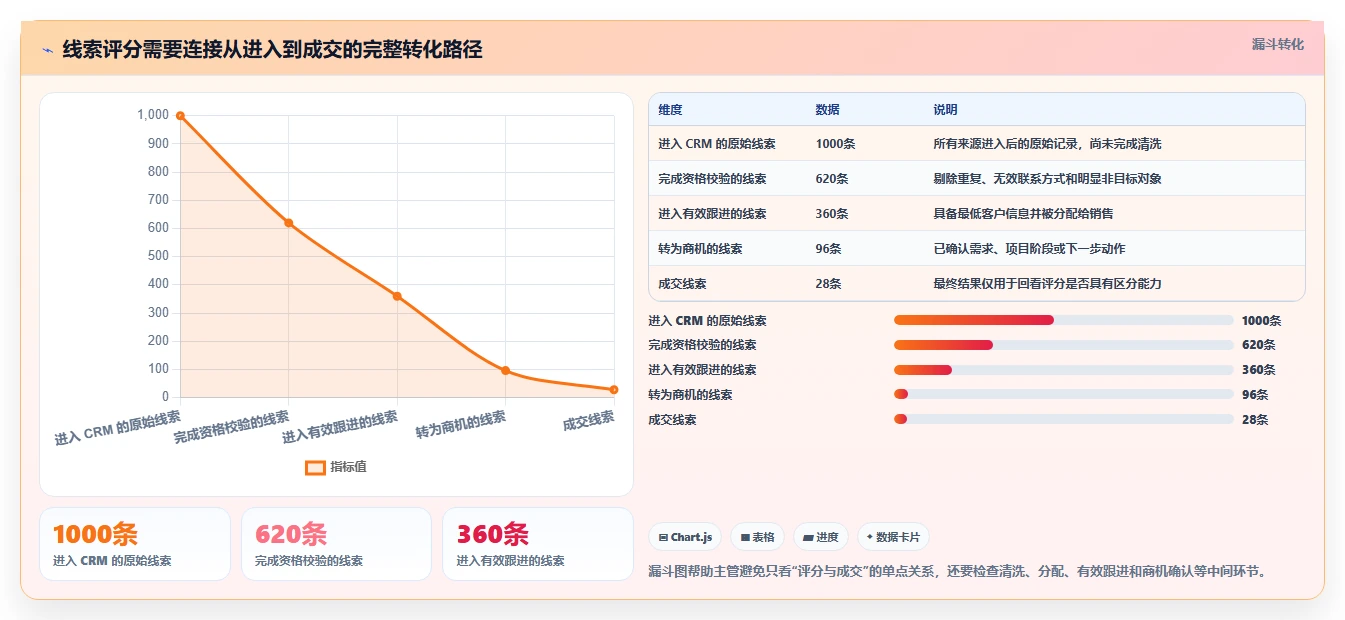Click the 维度 table column header
This screenshot has width=1345, height=620.
pyautogui.click(x=670, y=110)
